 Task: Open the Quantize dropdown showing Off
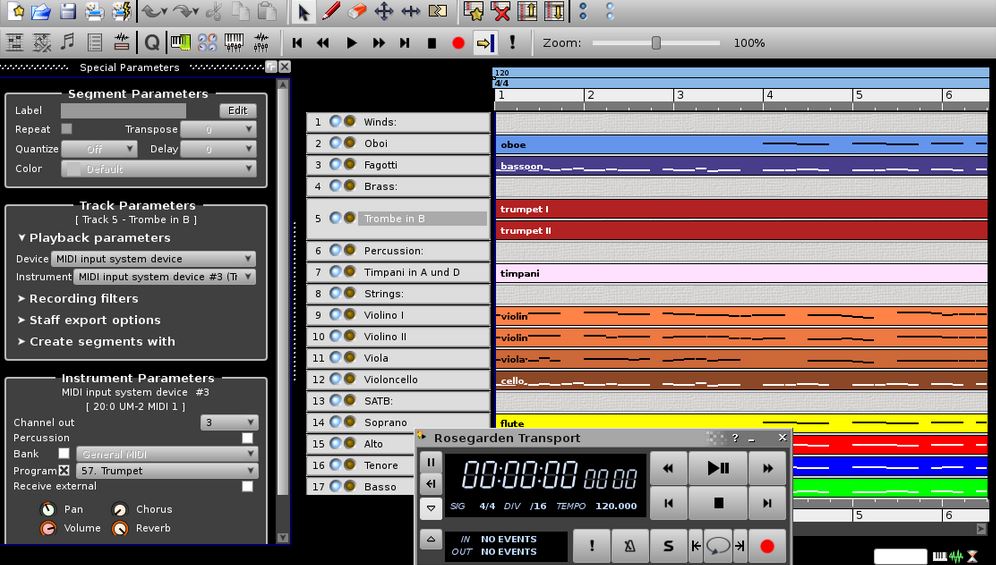99,149
